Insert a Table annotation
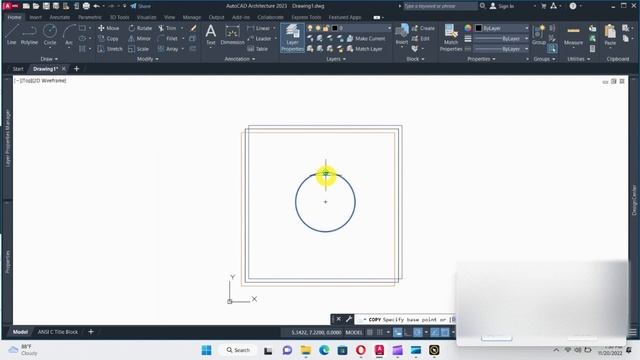 (258, 49)
